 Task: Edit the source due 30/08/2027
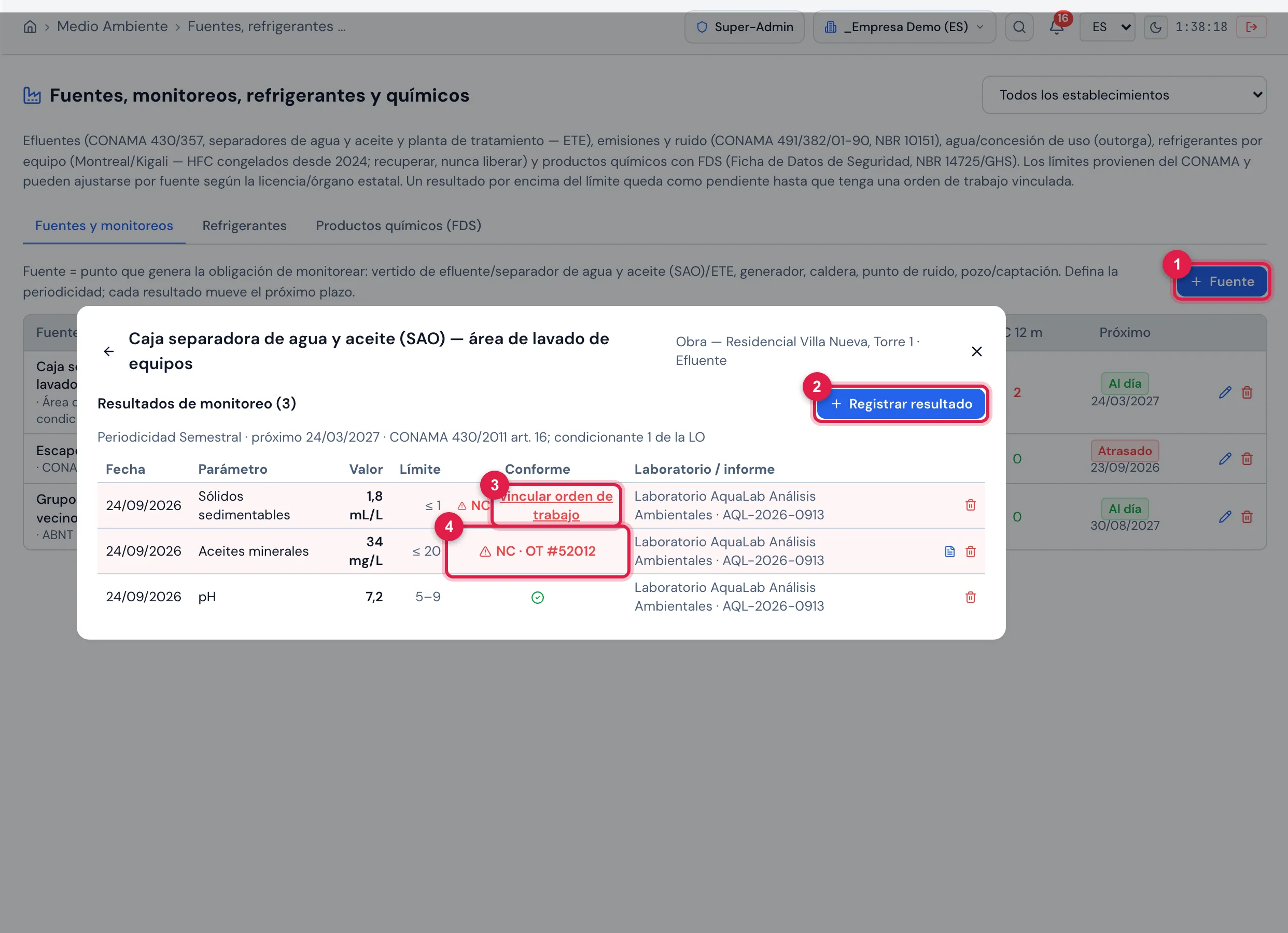[x=1225, y=517]
